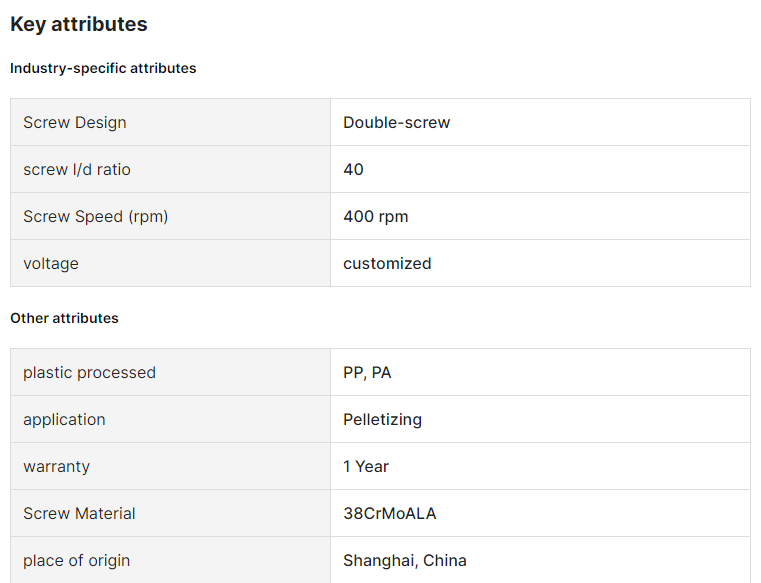Select the customized voltage value

click(387, 263)
